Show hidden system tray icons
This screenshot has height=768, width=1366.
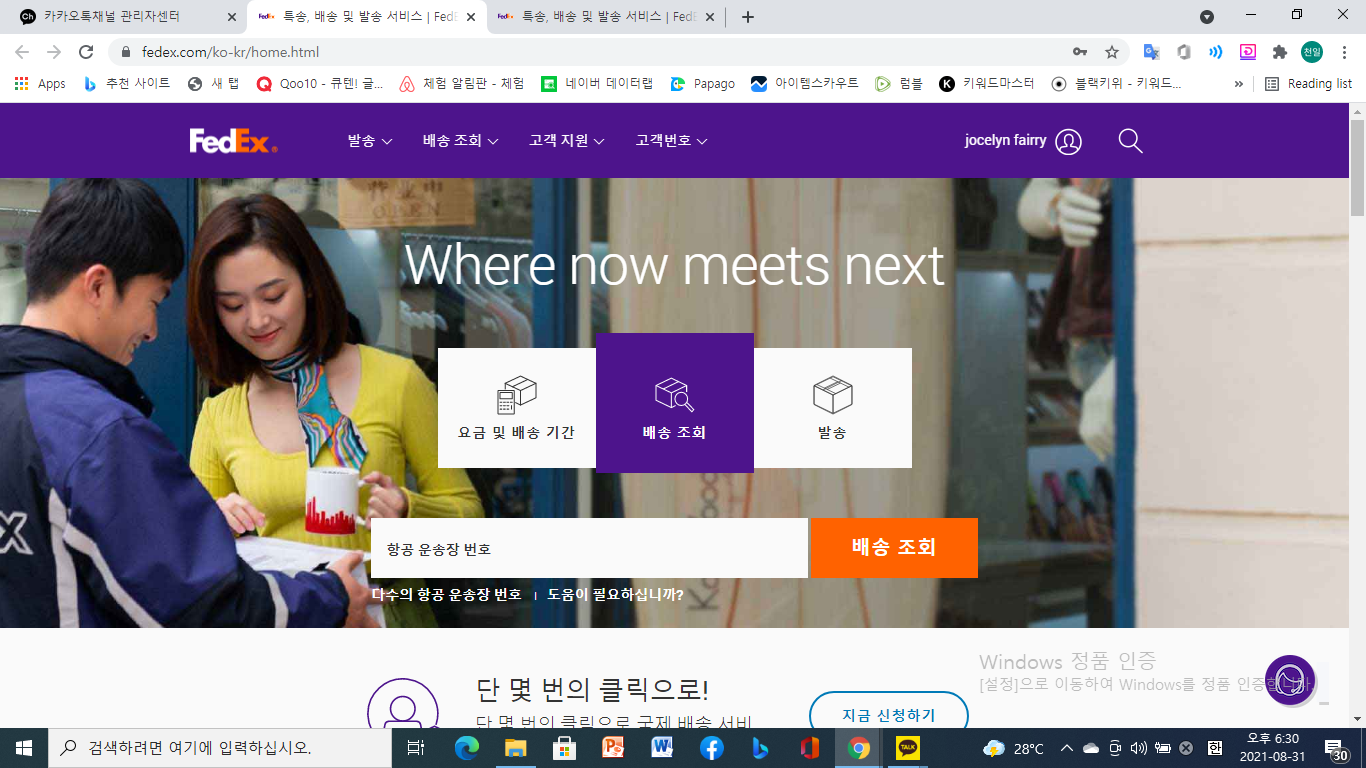tap(1066, 748)
